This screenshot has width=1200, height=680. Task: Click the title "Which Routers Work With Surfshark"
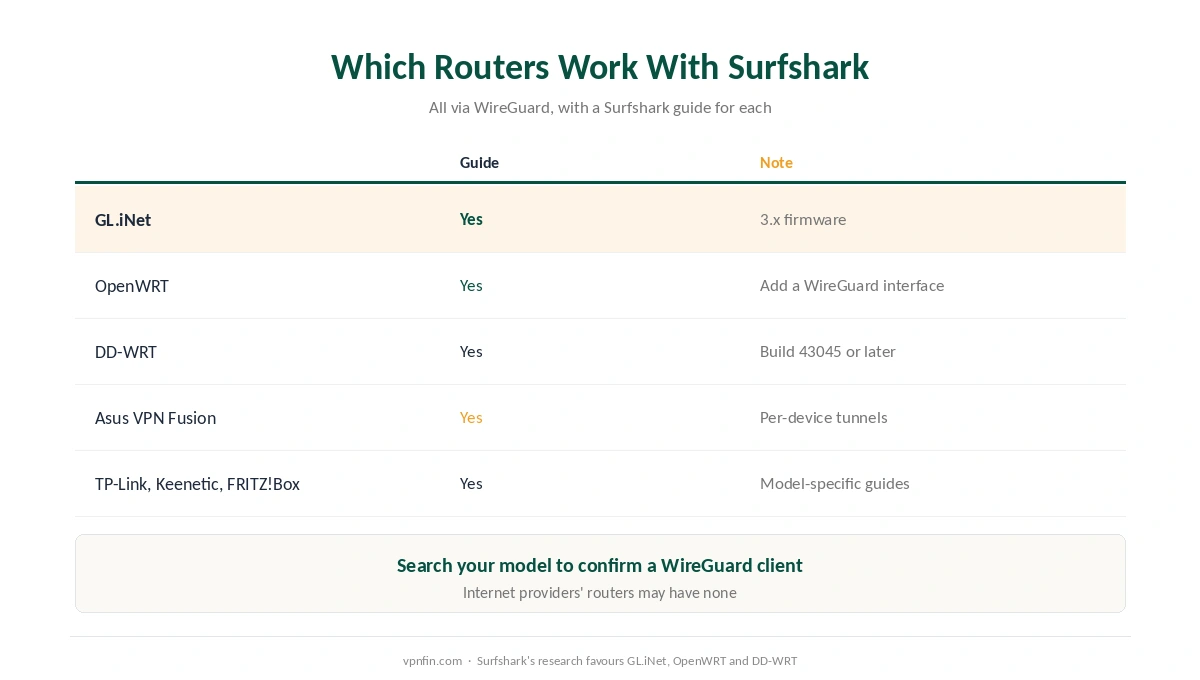point(600,67)
